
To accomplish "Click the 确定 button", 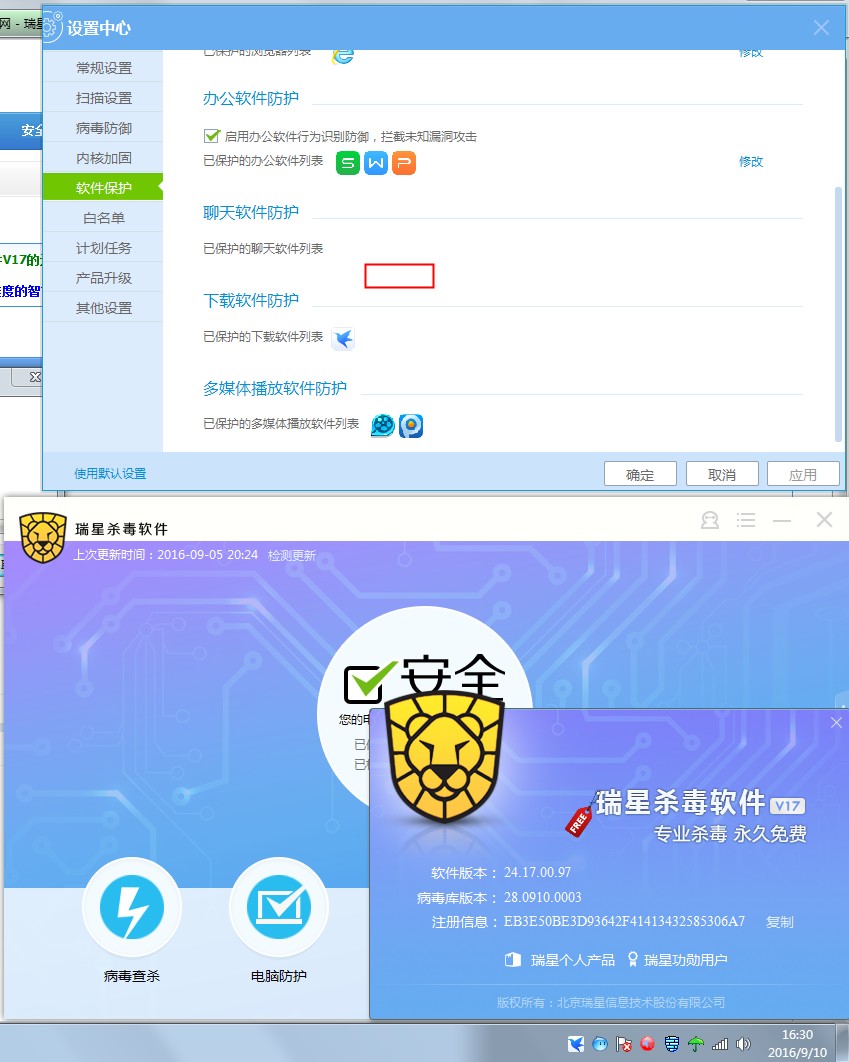I will click(640, 474).
